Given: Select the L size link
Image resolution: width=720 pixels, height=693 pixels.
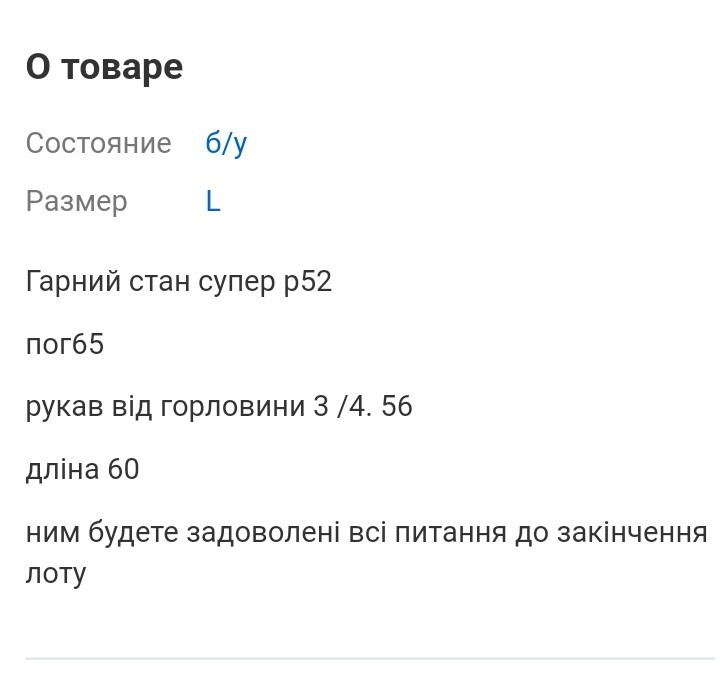Looking at the screenshot, I should [213, 202].
